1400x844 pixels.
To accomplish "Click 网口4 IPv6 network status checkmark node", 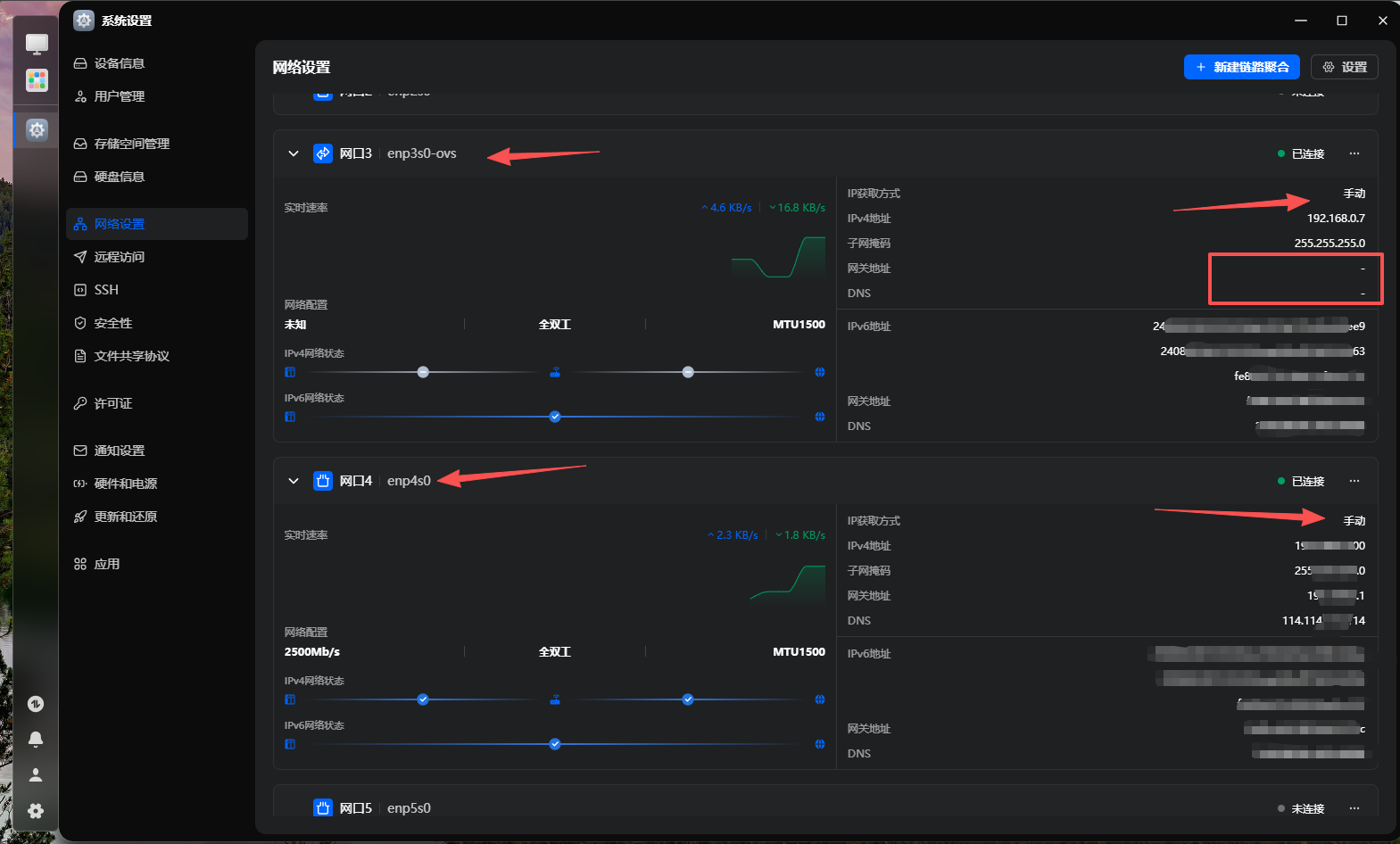I will point(555,744).
